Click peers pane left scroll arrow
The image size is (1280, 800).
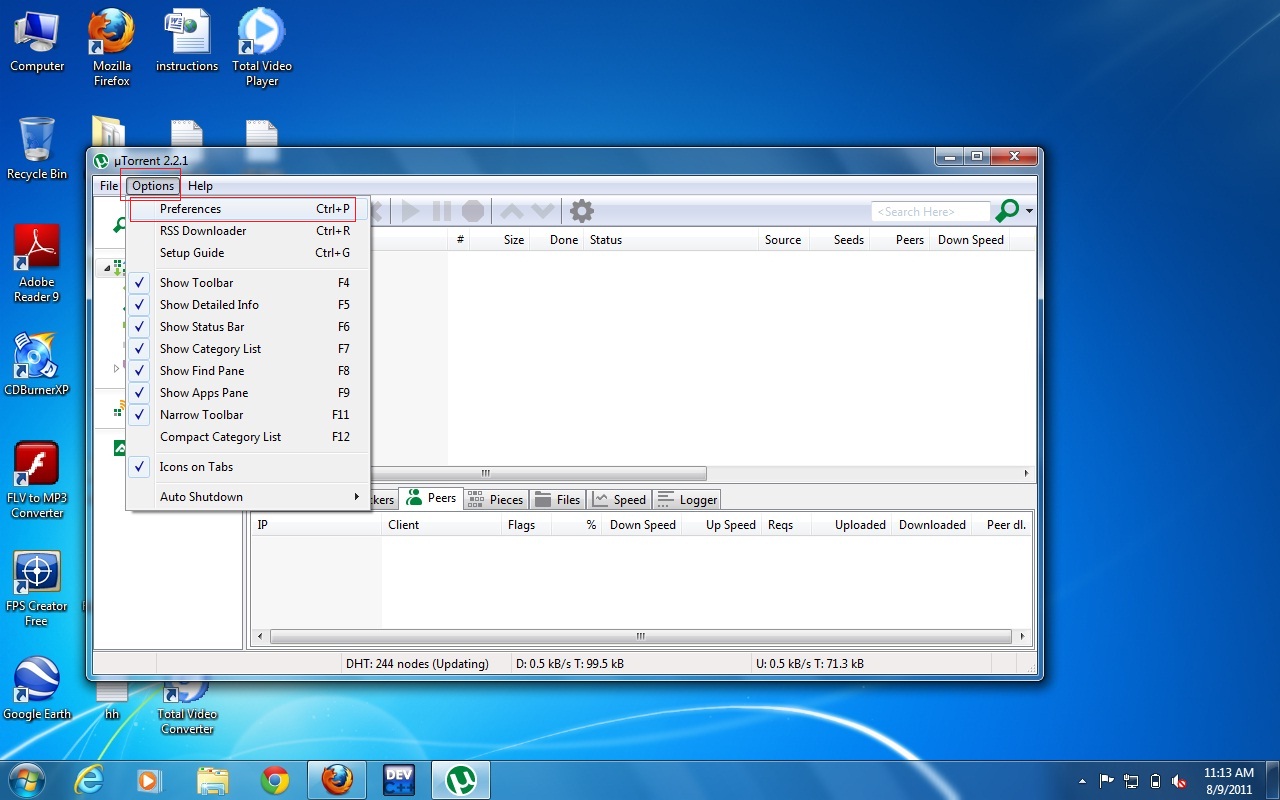260,636
